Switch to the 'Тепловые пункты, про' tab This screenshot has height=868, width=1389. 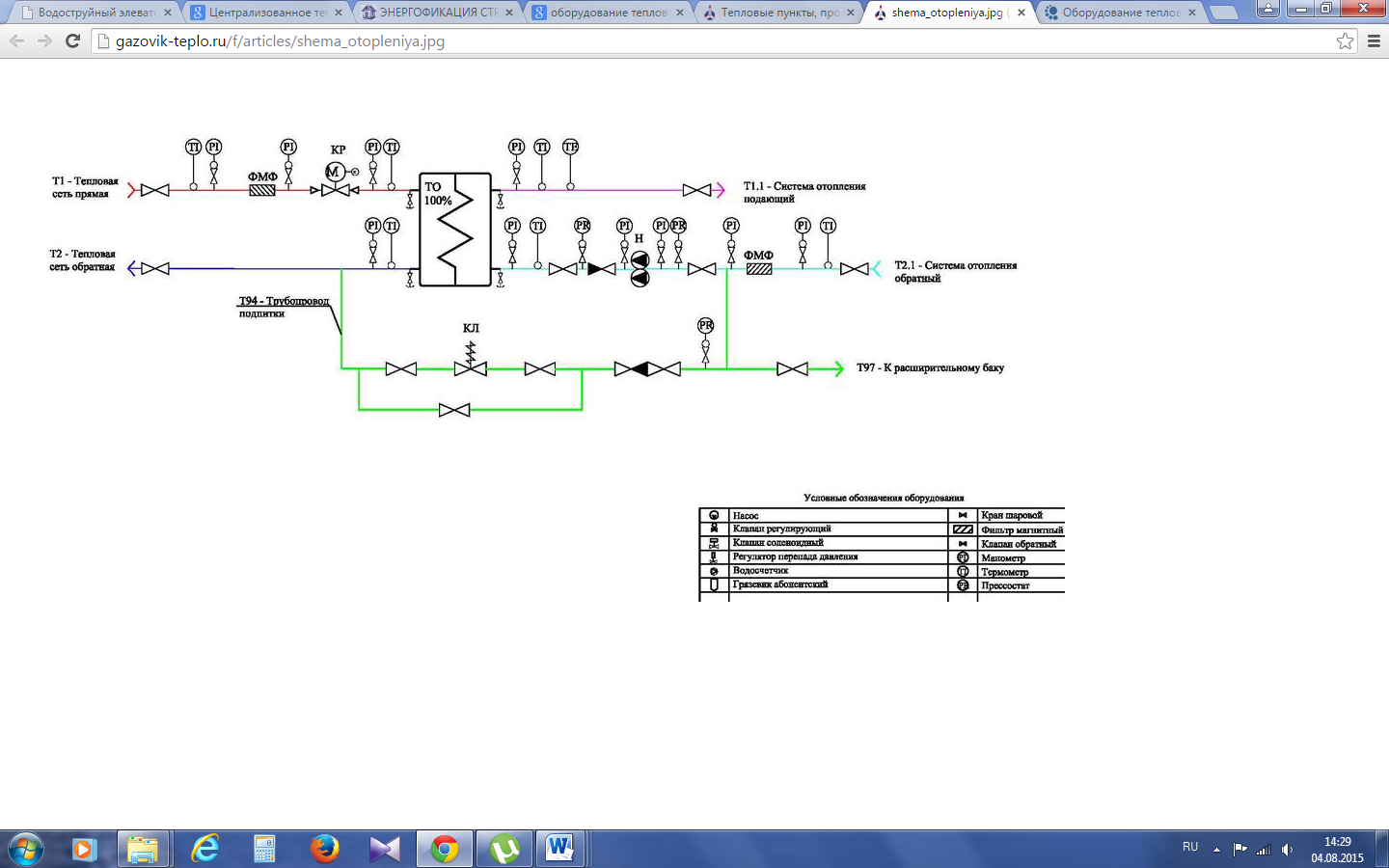click(778, 13)
